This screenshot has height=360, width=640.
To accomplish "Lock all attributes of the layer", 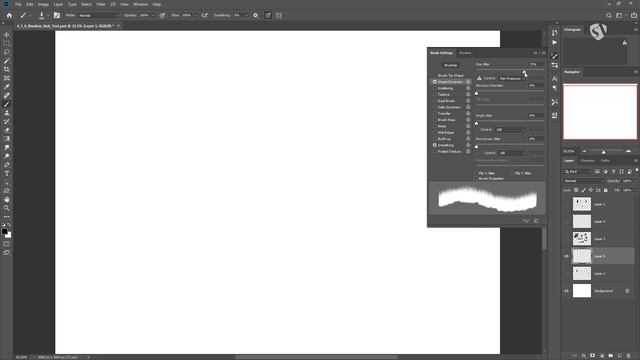I will tap(606, 190).
